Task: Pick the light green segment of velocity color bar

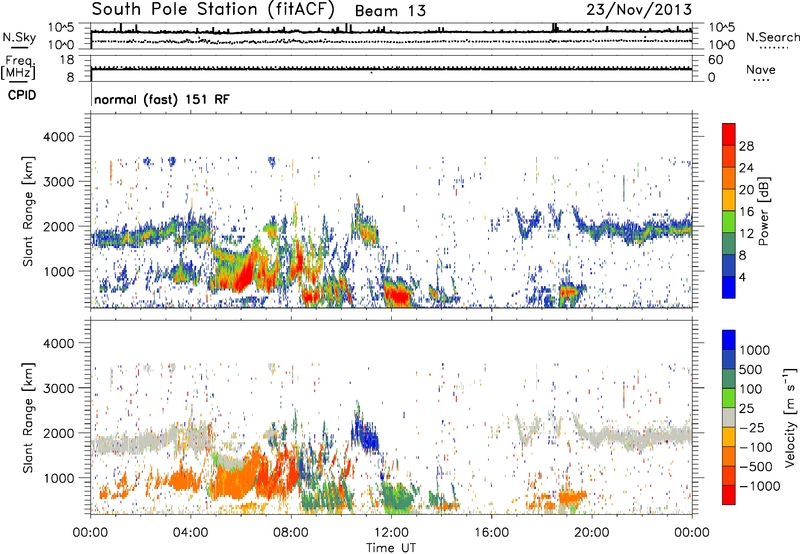Action: [729, 398]
